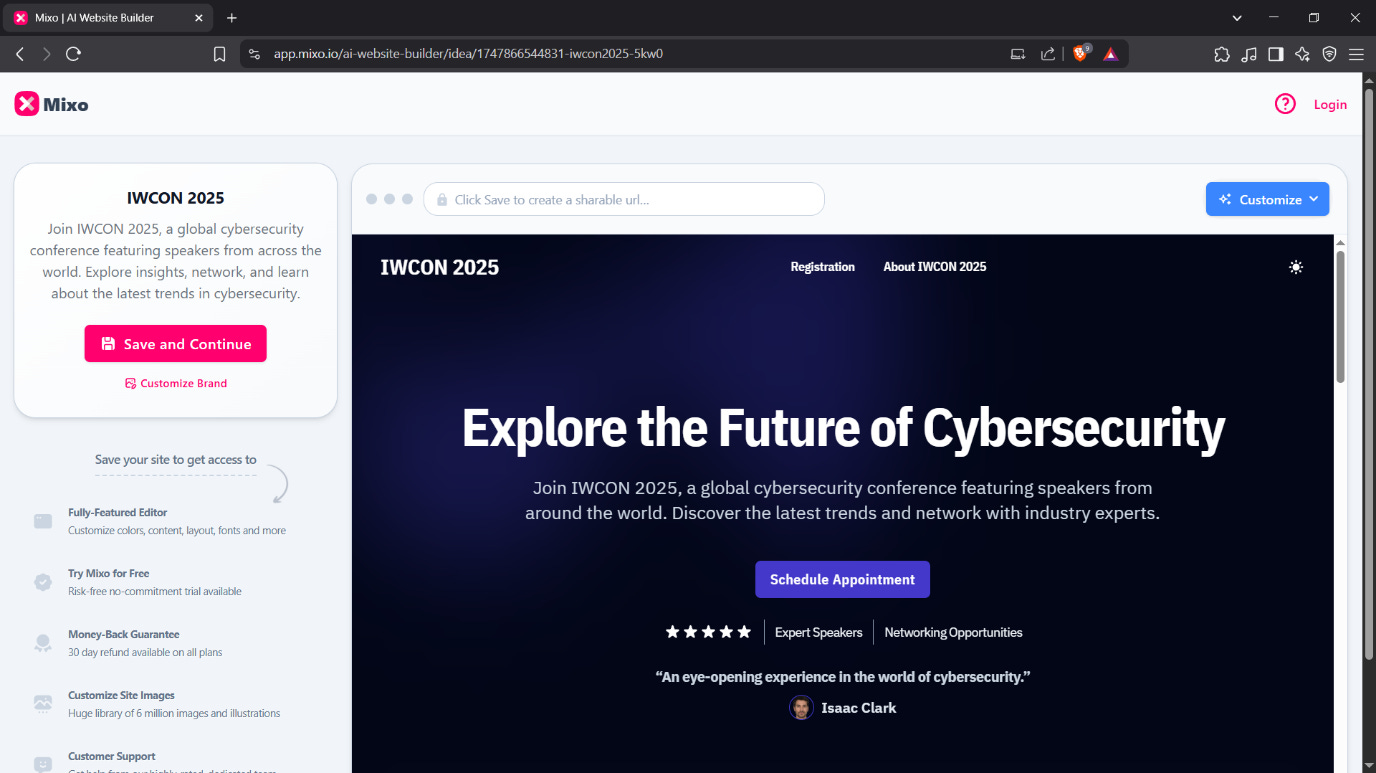This screenshot has height=773, width=1376.
Task: Open About IWCON 2025 nav item
Action: 934,267
